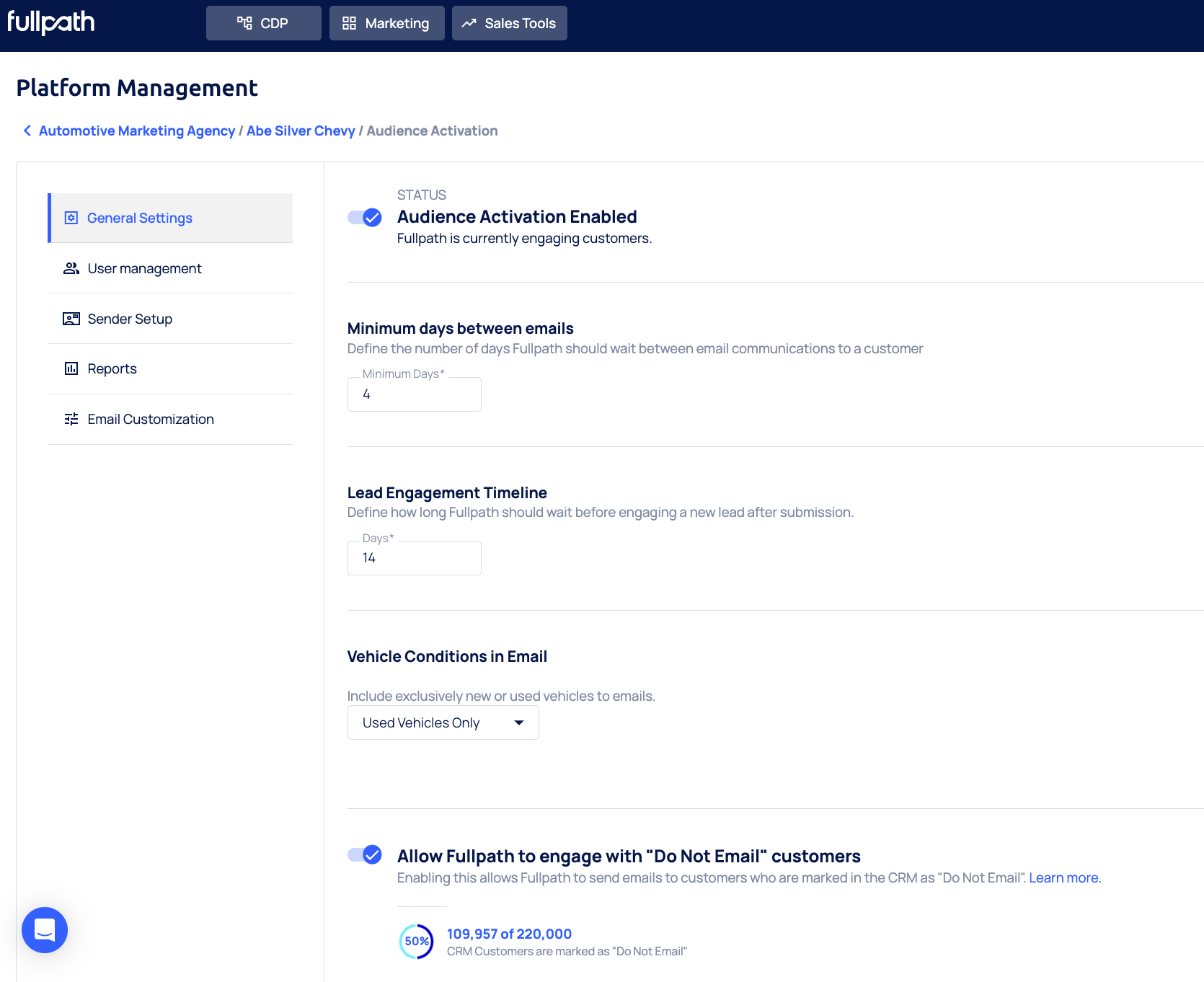
Task: Open the Marketing menu in top bar
Action: (386, 23)
